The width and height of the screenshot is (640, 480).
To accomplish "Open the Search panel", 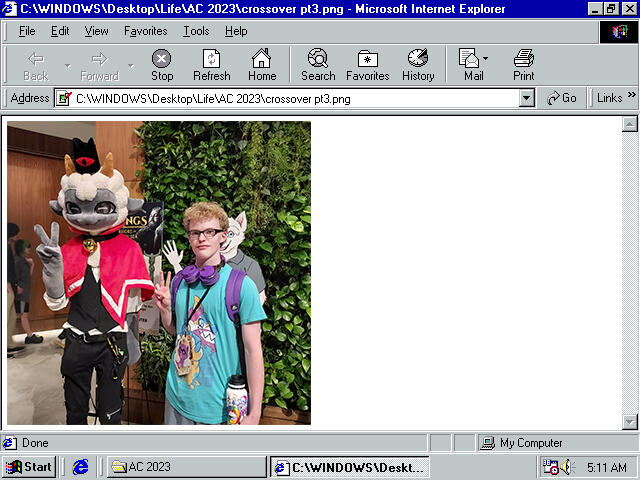I will pos(318,65).
